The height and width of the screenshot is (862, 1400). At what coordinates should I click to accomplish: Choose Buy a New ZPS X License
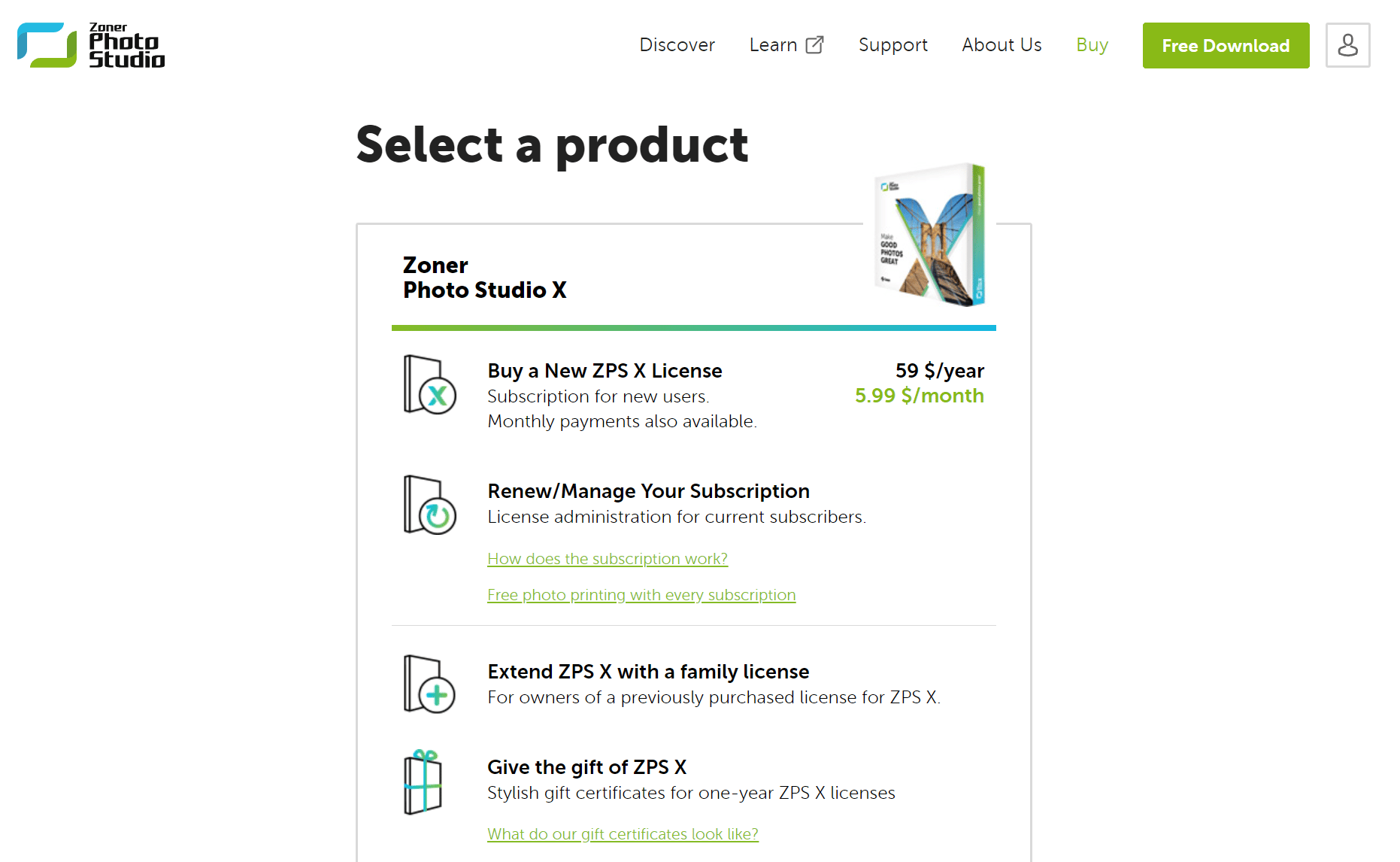[605, 371]
